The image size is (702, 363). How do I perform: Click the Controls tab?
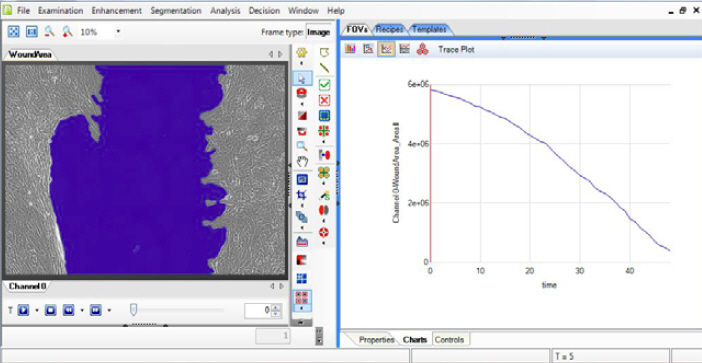[449, 340]
